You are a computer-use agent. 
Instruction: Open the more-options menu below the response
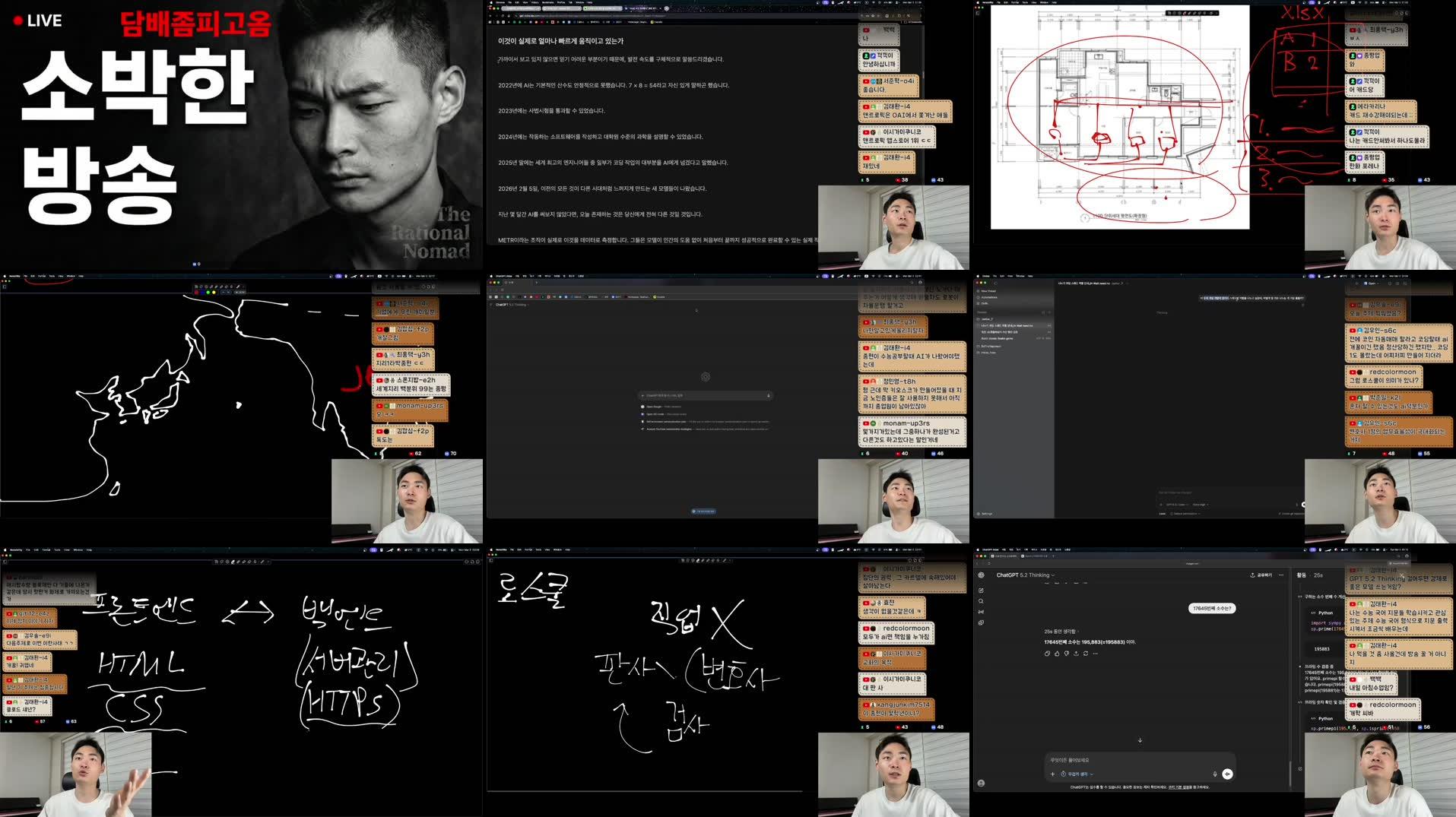pyautogui.click(x=1095, y=654)
